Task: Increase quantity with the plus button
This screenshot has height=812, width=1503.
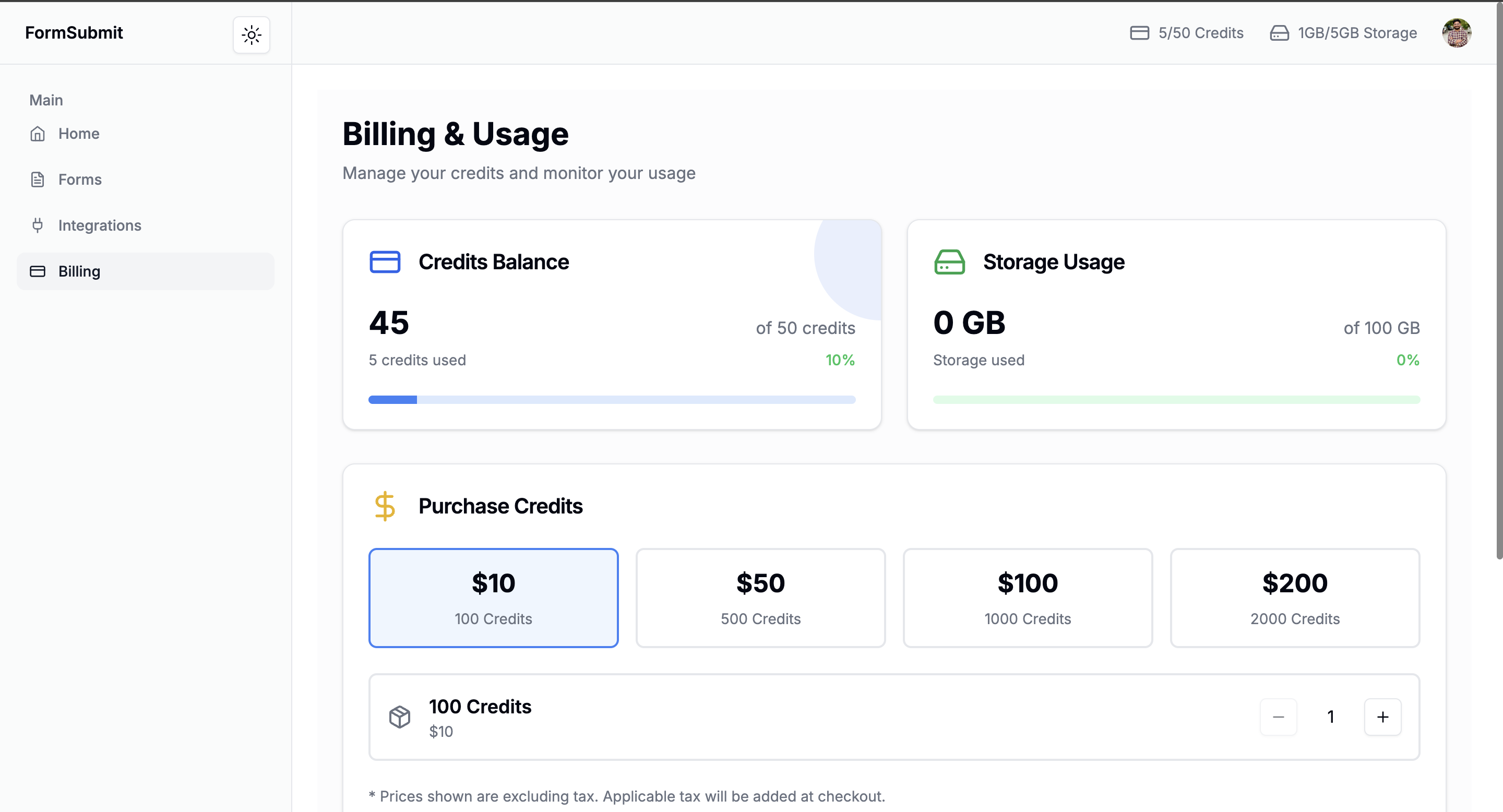Action: [x=1382, y=717]
